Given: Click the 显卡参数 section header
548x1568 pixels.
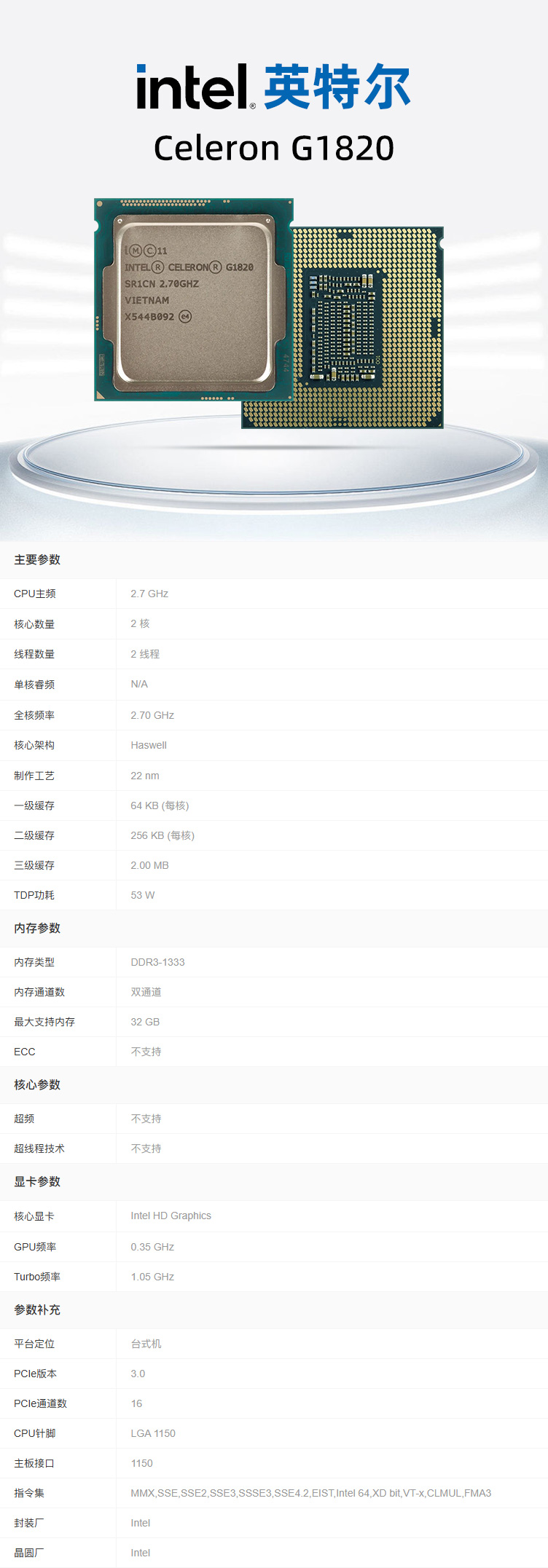Looking at the screenshot, I should [37, 1182].
